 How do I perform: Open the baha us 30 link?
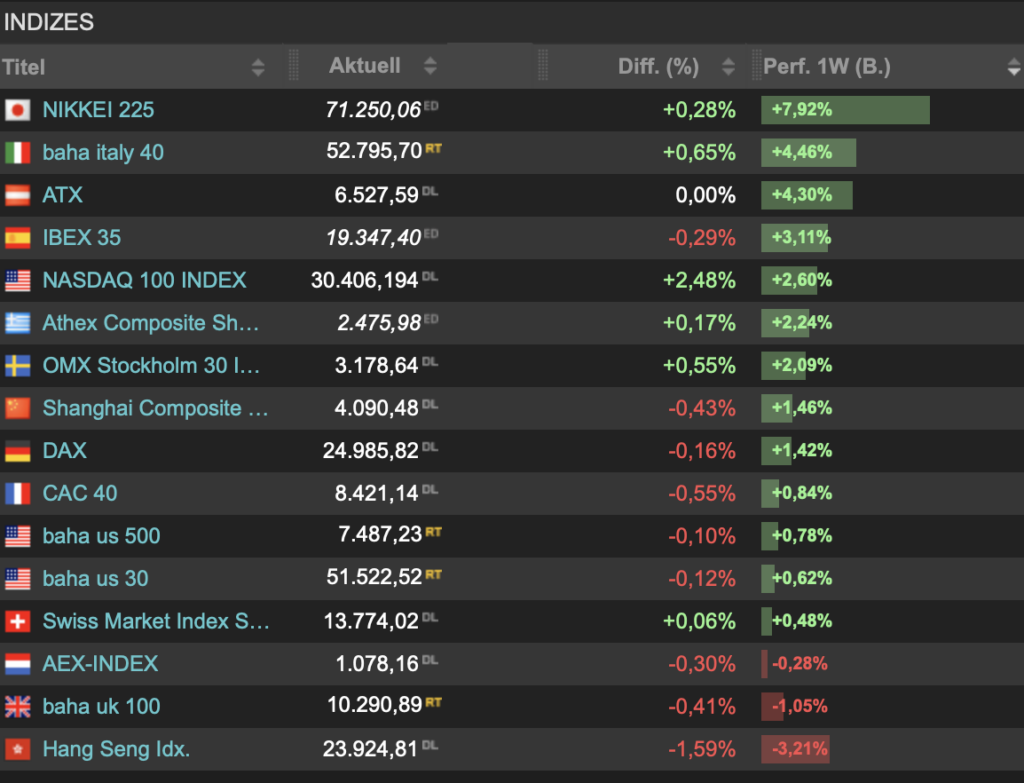click(95, 579)
